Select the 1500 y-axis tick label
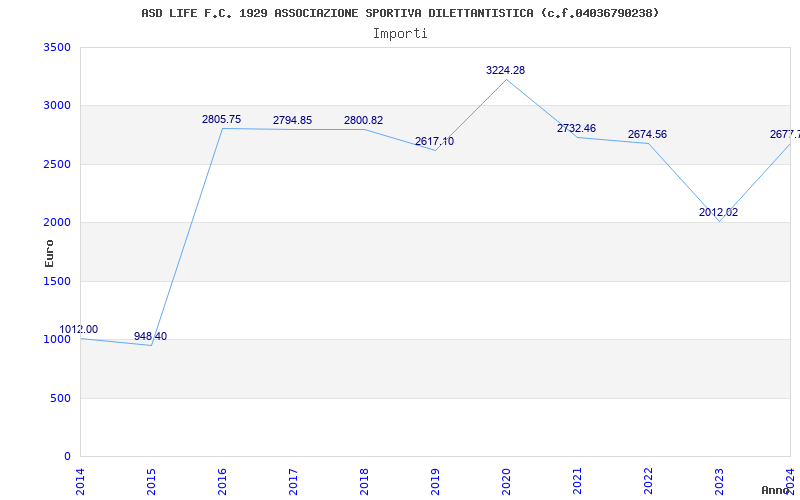Image resolution: width=800 pixels, height=500 pixels. [x=57, y=281]
